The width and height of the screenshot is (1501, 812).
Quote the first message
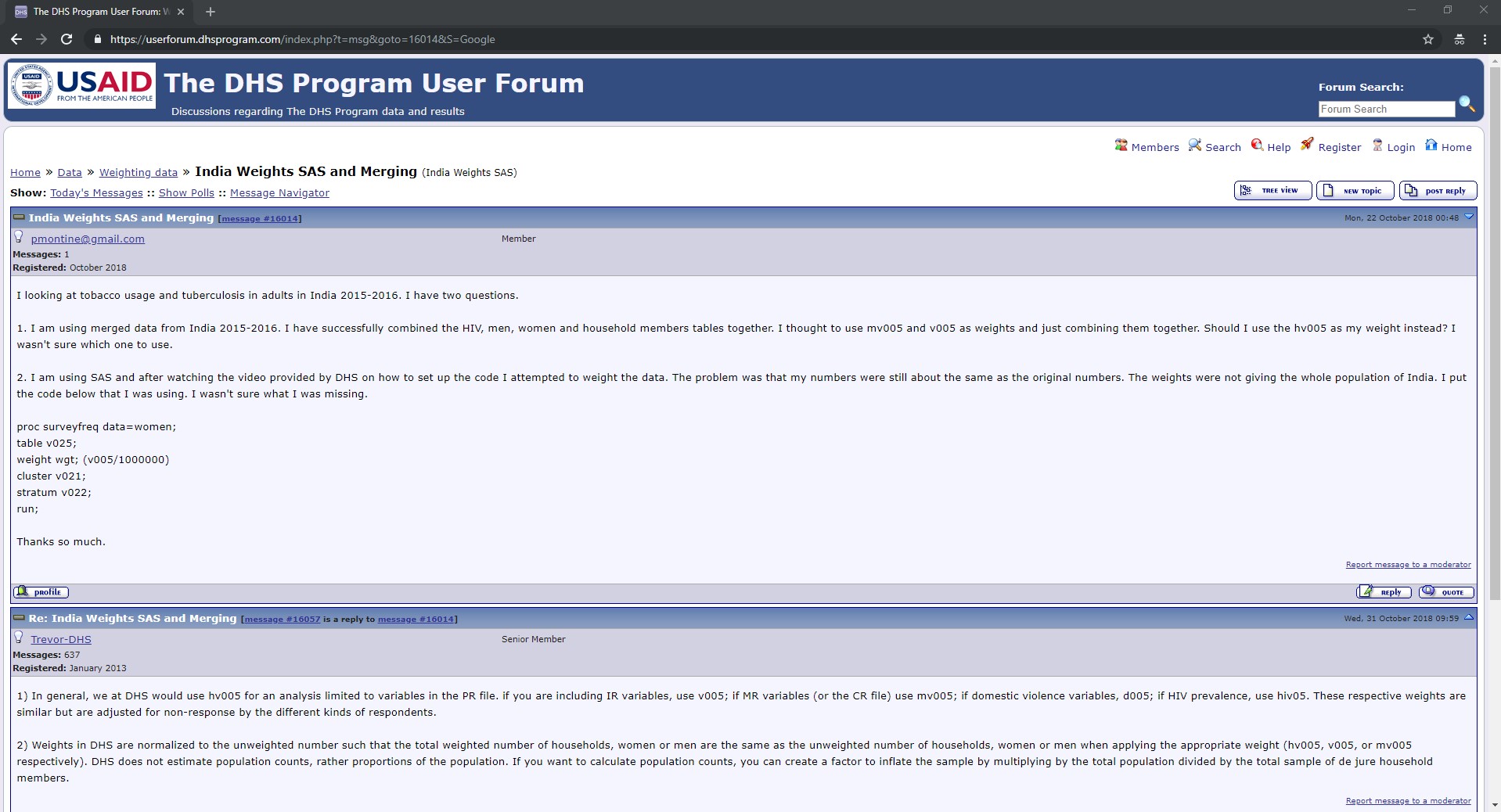[1446, 592]
